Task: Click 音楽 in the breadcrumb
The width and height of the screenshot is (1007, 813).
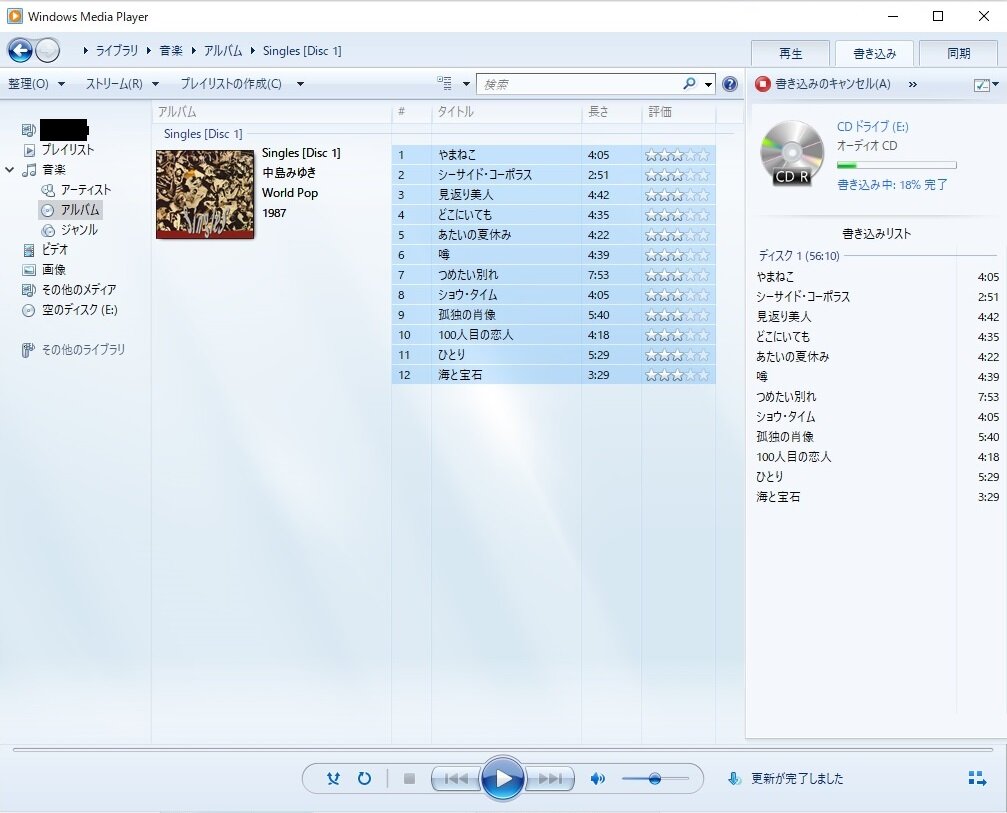Action: point(171,50)
